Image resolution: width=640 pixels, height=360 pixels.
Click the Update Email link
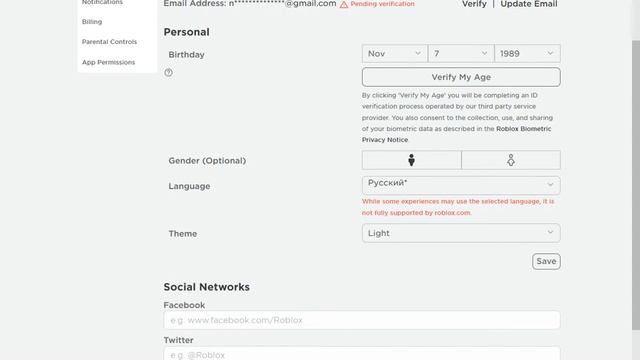tap(529, 4)
